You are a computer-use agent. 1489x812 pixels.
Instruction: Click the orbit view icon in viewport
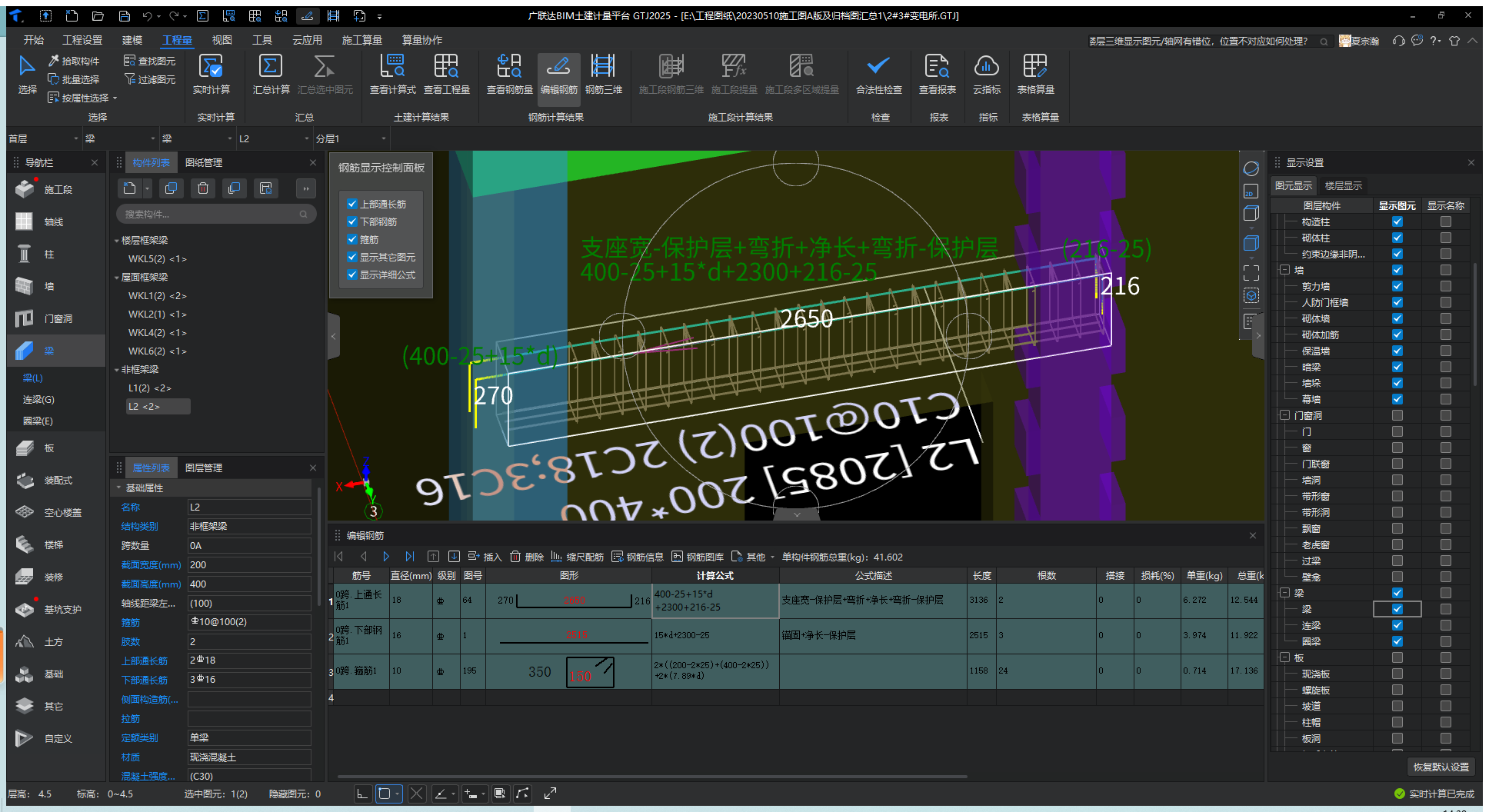(x=1251, y=168)
